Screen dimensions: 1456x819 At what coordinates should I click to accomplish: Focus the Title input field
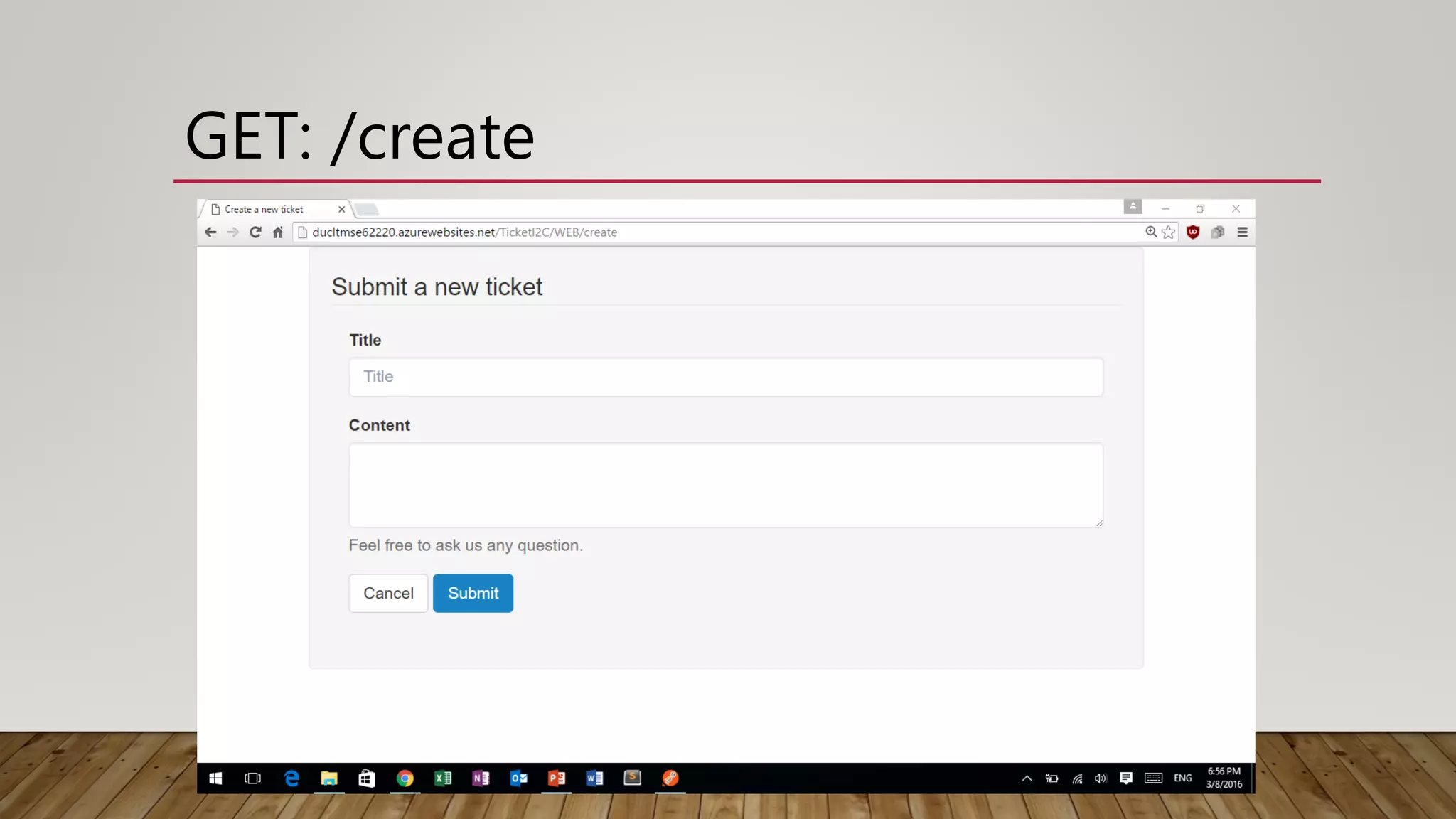726,377
